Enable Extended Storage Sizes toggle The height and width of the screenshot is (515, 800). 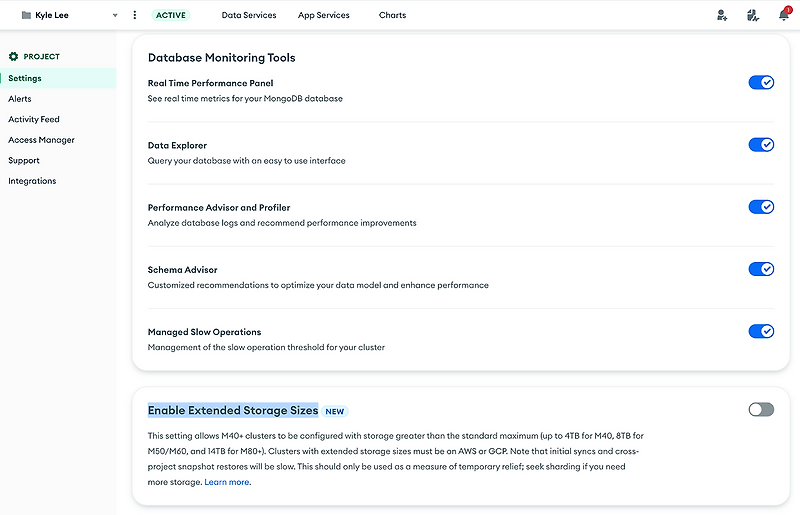point(761,409)
